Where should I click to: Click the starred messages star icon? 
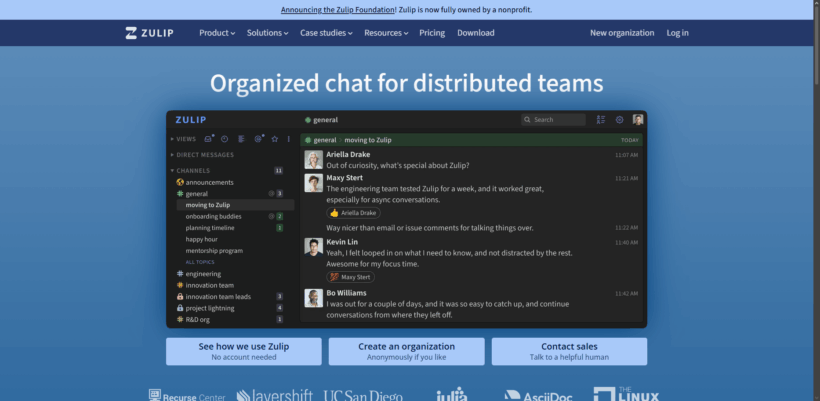(x=275, y=139)
